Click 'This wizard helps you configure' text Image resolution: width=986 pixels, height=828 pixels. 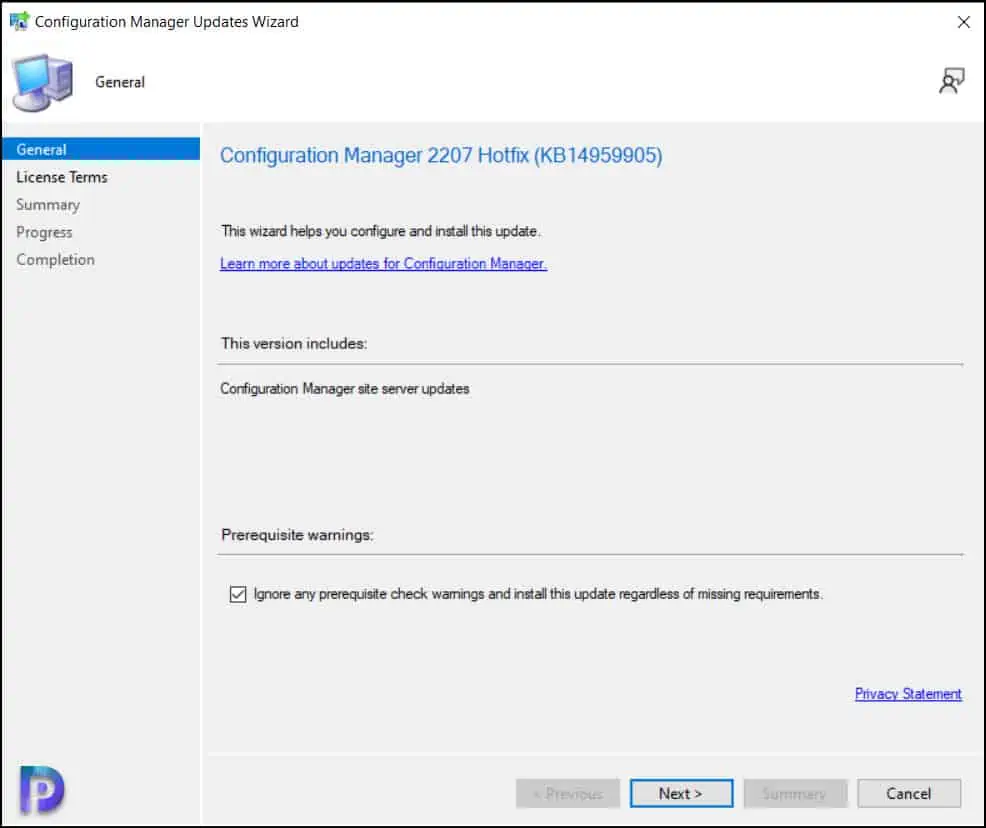point(380,231)
